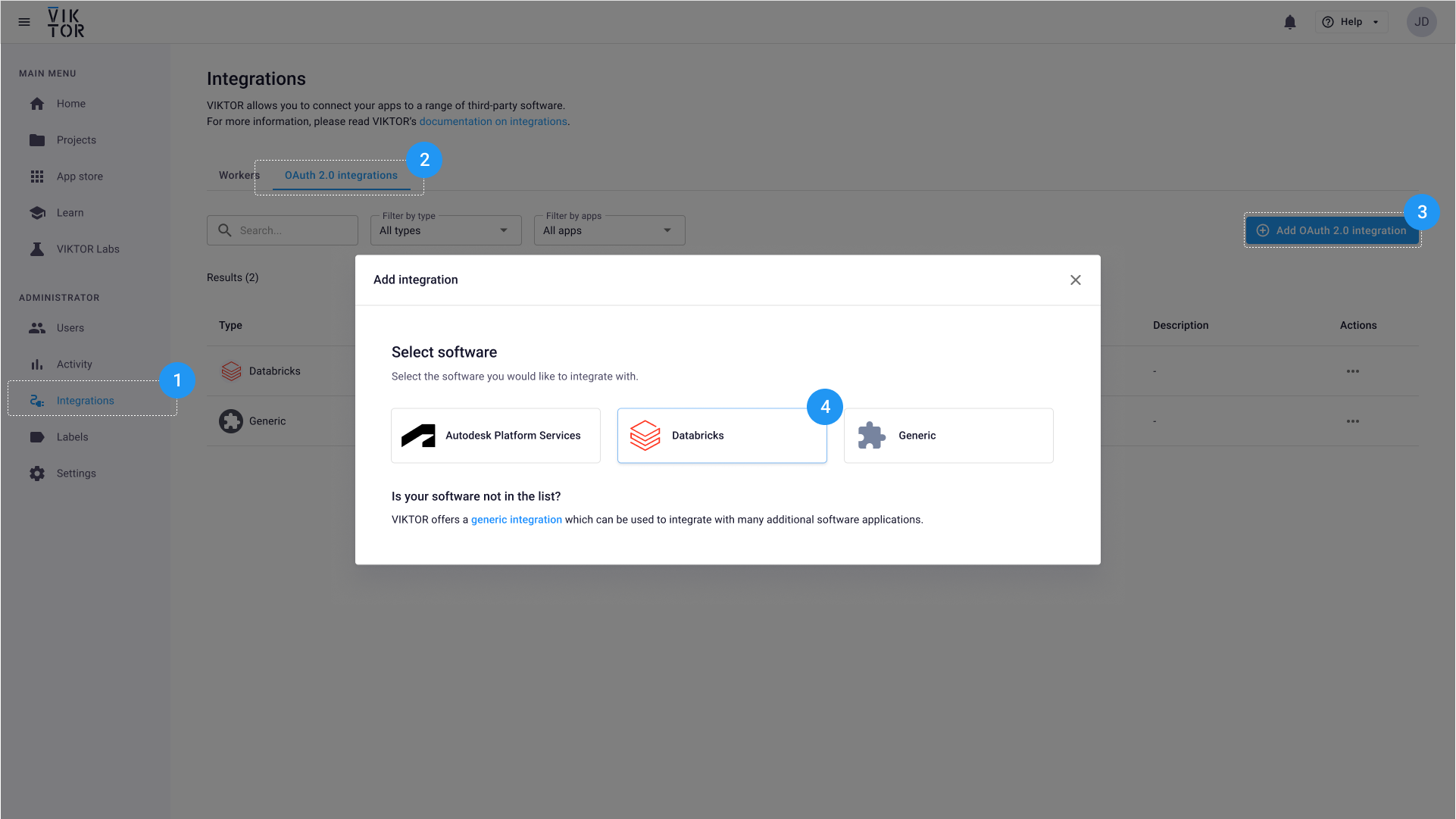Image resolution: width=1456 pixels, height=819 pixels.
Task: Open VIKTOR Labs in sidebar
Action: click(x=87, y=249)
